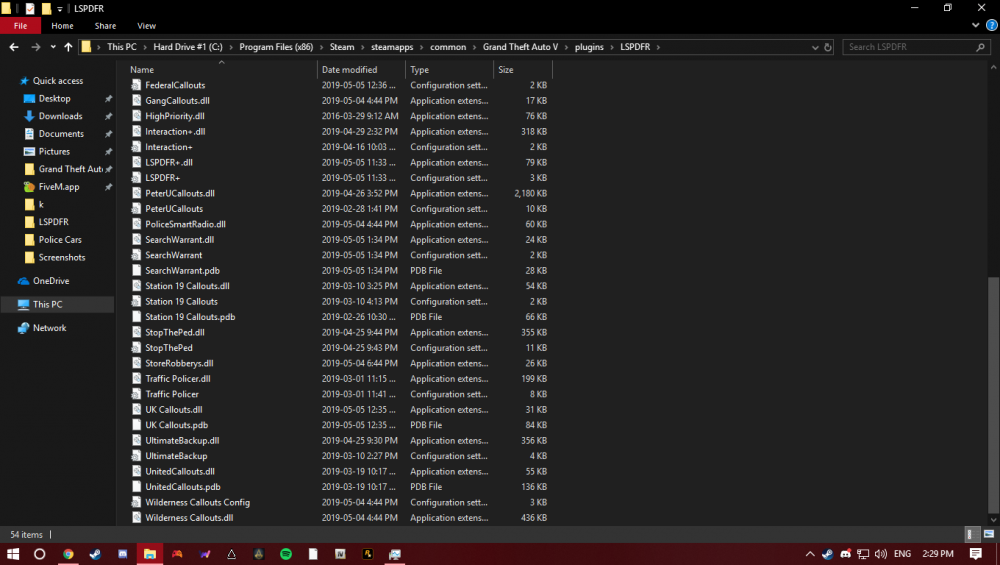
Task: Switch to the Home ribbon tab
Action: 62,26
